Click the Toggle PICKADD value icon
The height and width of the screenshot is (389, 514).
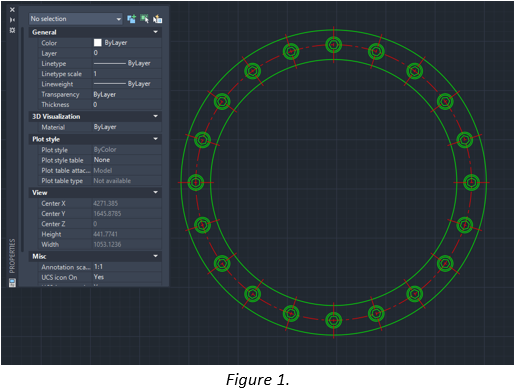131,19
